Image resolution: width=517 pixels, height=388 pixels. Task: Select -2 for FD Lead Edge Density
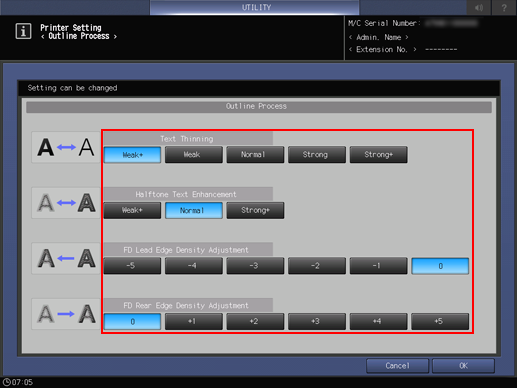317,266
